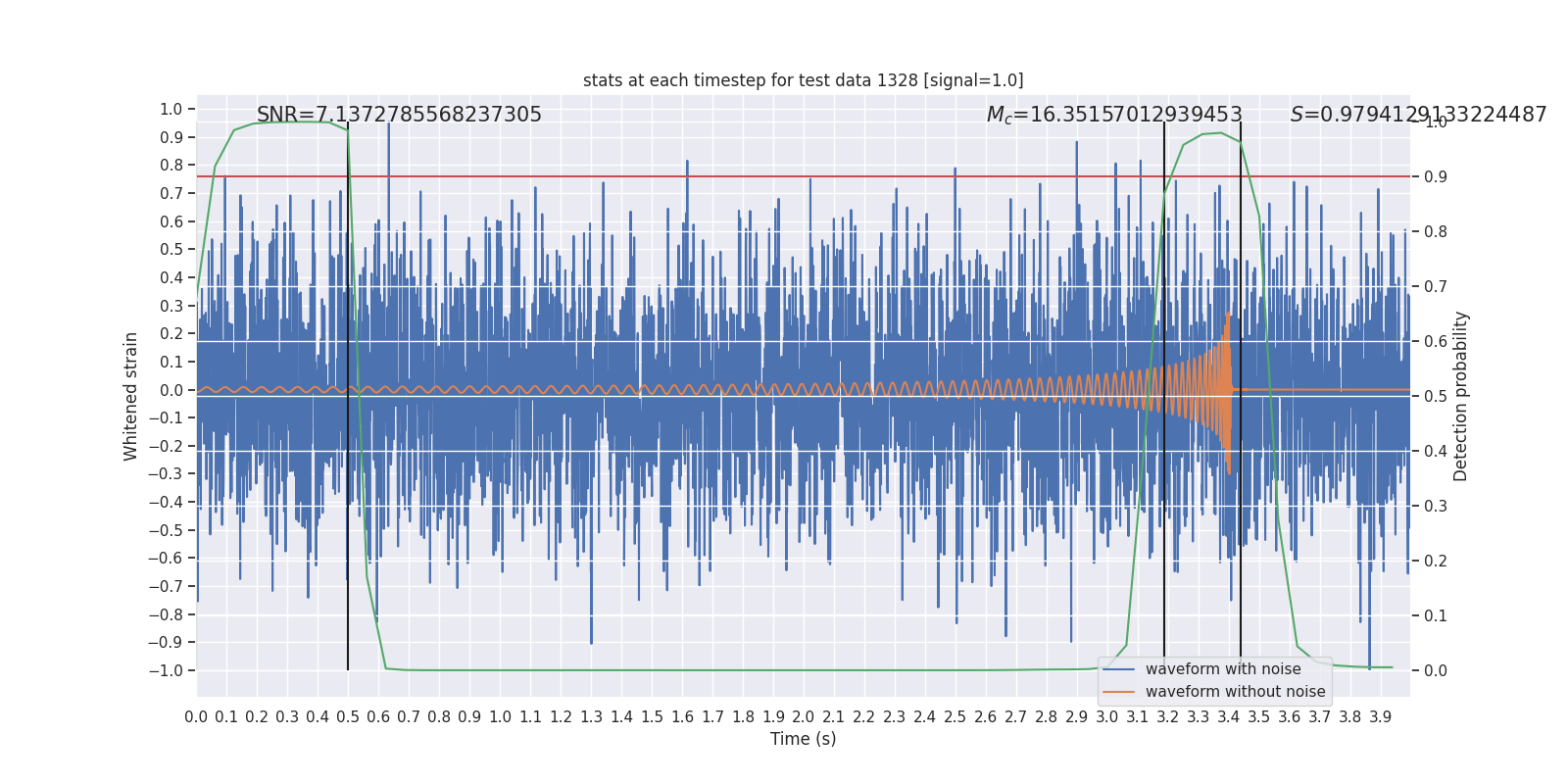Select the tick label 2.2 on the Time axis
This screenshot has height=784, width=1568.
pyautogui.click(x=864, y=717)
